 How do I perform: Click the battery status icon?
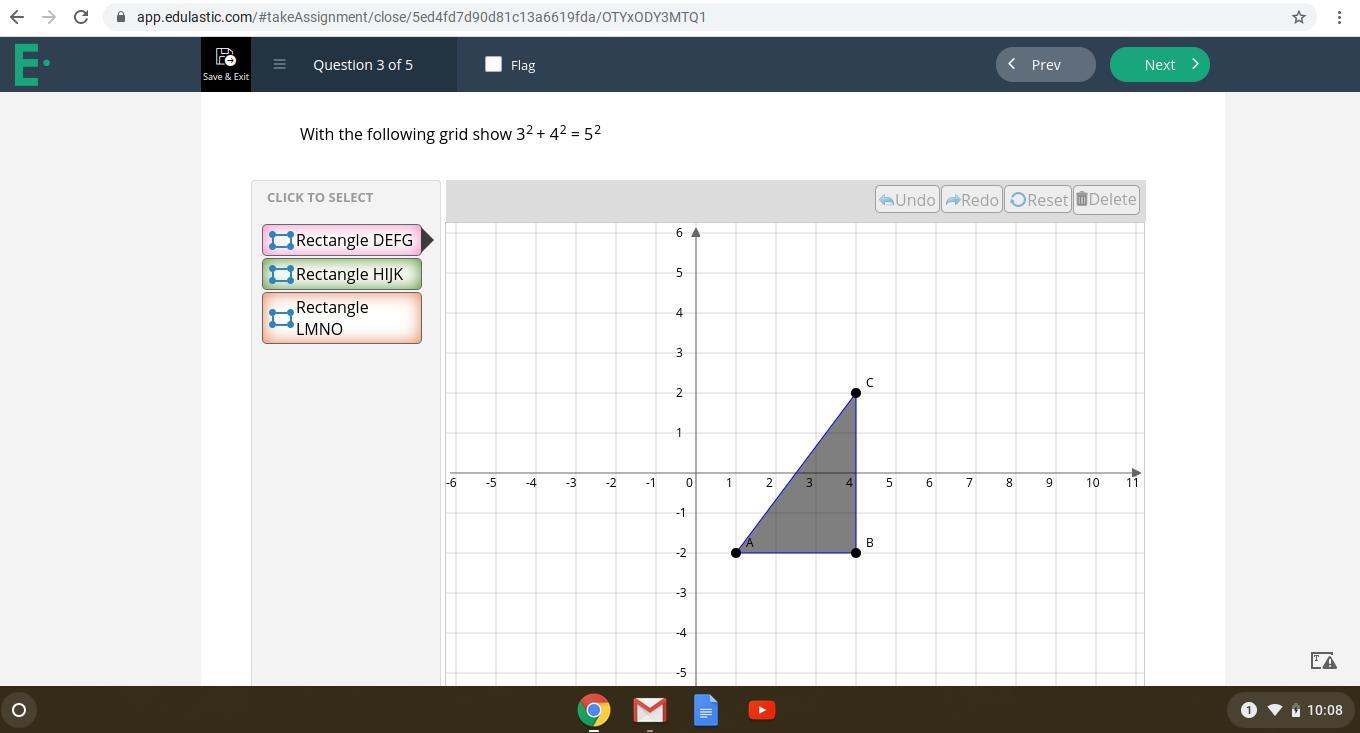coord(1295,710)
